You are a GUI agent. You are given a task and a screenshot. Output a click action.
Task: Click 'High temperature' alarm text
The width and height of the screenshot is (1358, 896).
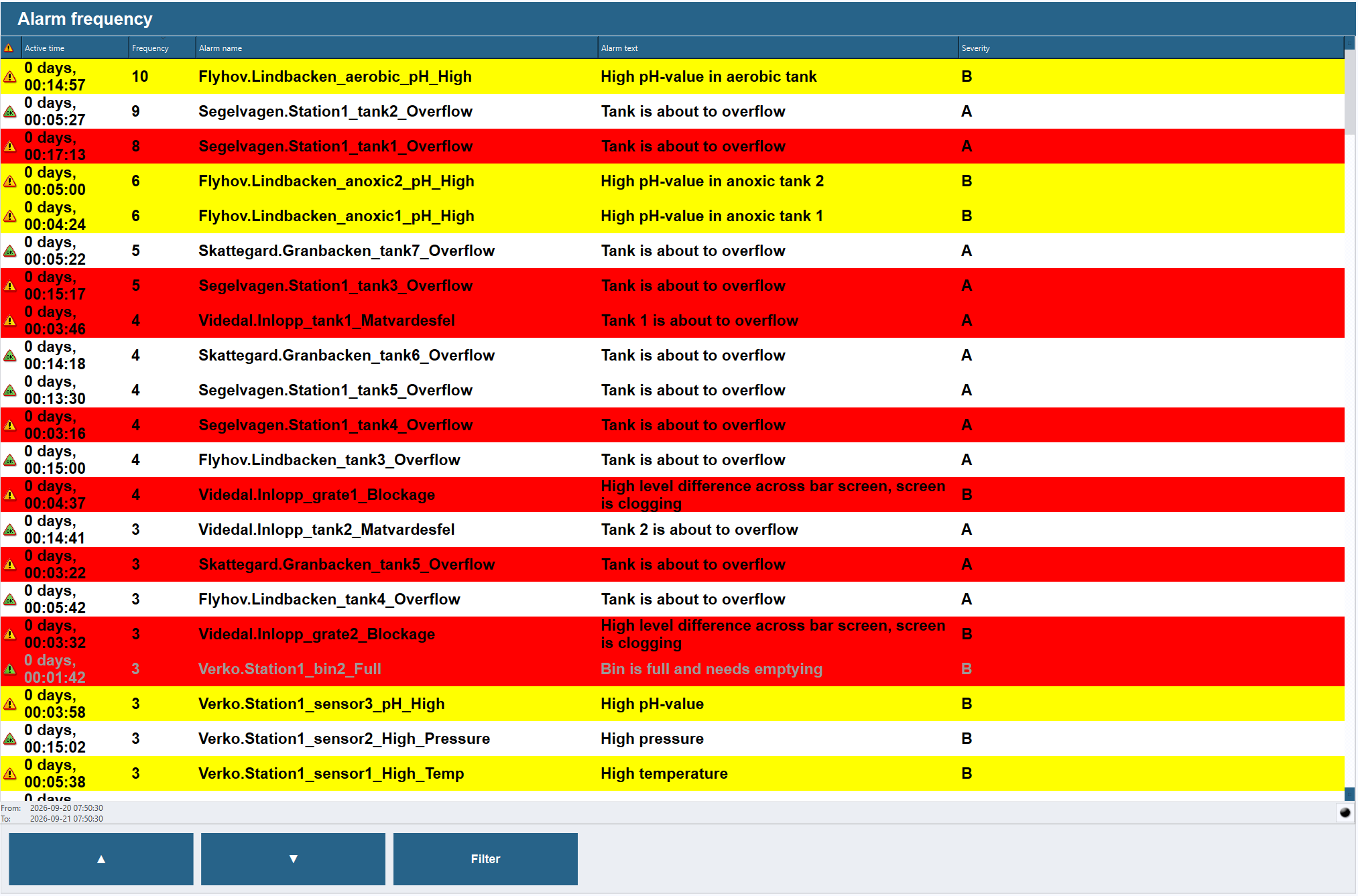coord(664,774)
